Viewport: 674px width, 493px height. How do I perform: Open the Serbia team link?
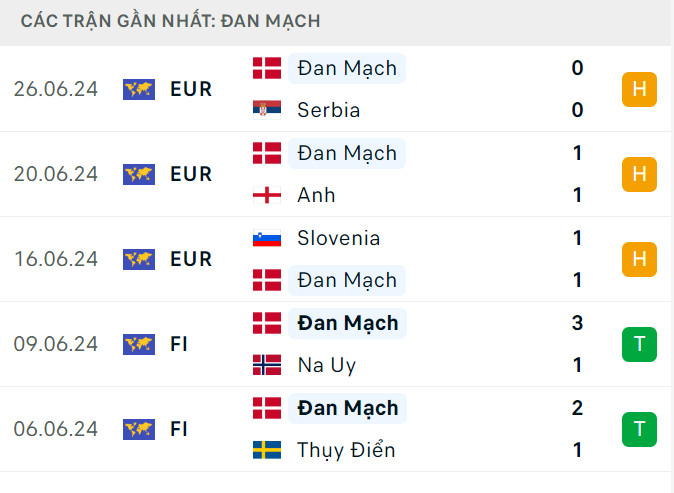(328, 110)
